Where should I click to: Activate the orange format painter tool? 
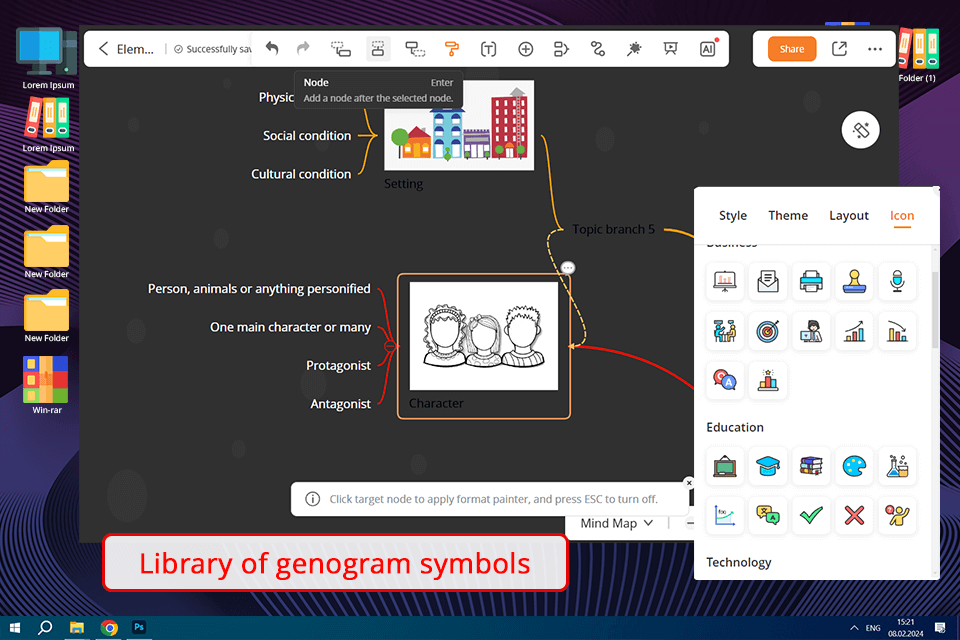coord(452,49)
